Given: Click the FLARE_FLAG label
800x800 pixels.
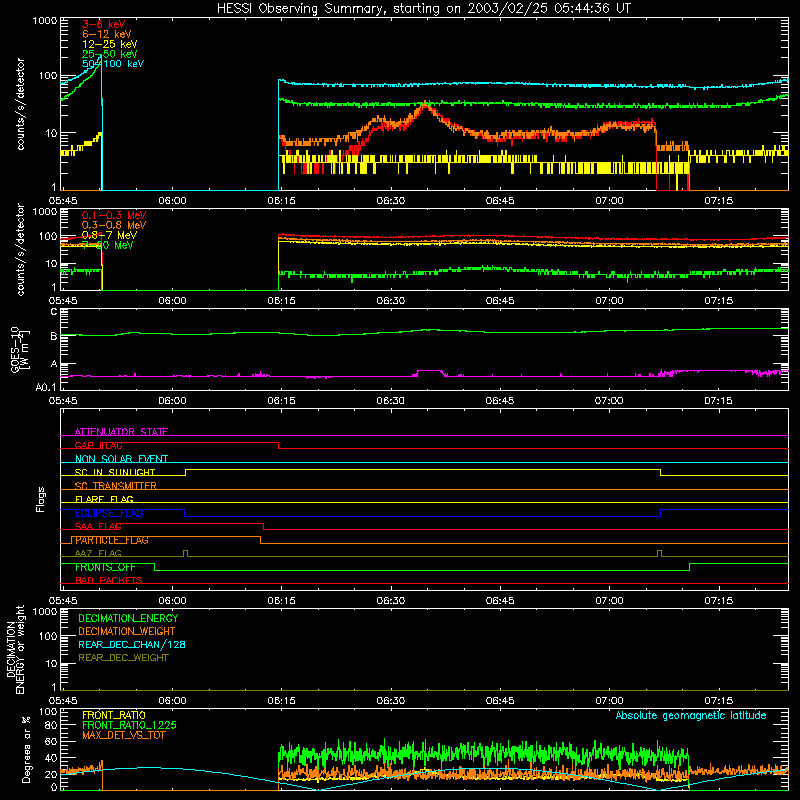Looking at the screenshot, I should point(104,499).
